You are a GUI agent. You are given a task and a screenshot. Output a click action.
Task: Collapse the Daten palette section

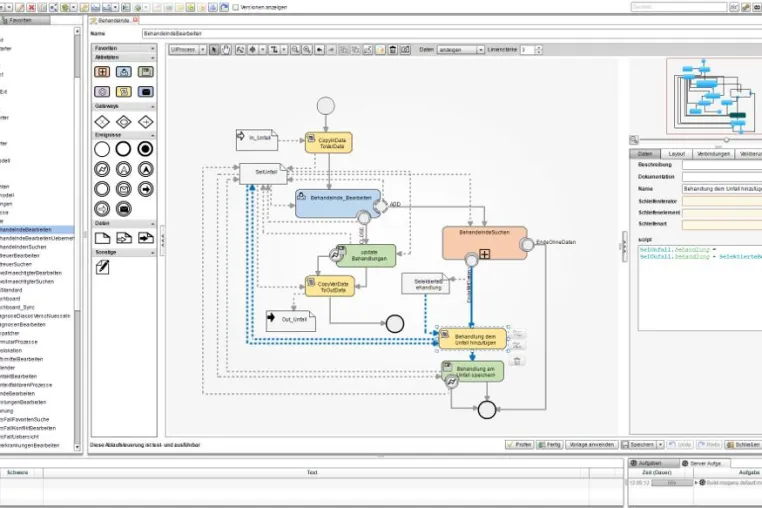[153, 224]
